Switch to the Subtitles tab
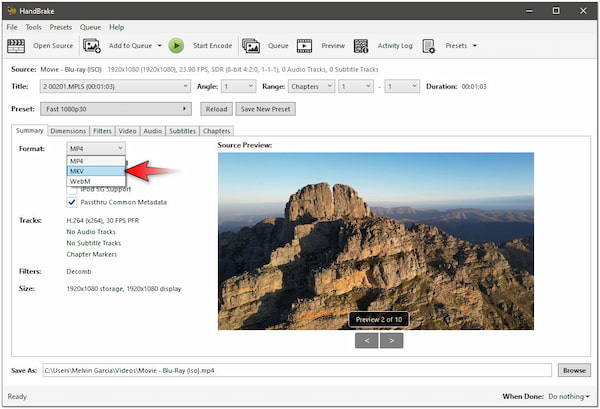This screenshot has width=600, height=409. (182, 131)
